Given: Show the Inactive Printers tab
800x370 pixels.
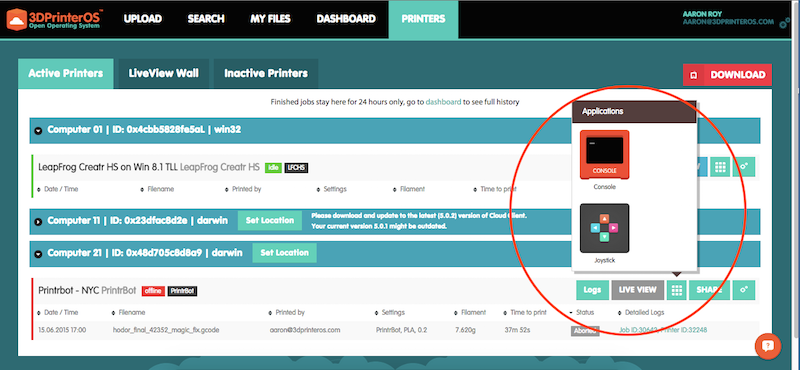Looking at the screenshot, I should [x=266, y=73].
